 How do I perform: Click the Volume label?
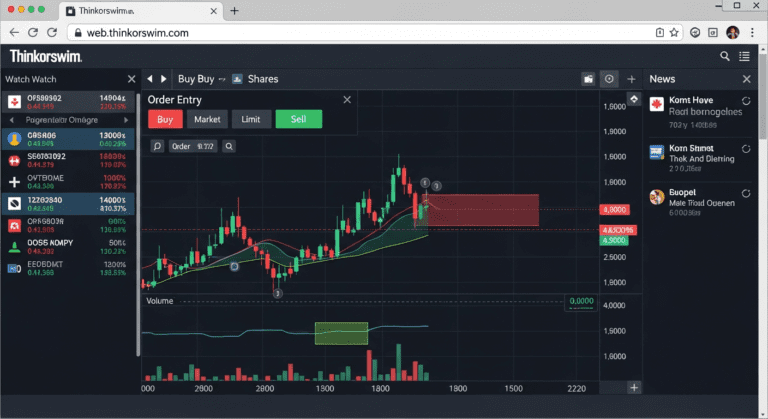click(x=160, y=301)
